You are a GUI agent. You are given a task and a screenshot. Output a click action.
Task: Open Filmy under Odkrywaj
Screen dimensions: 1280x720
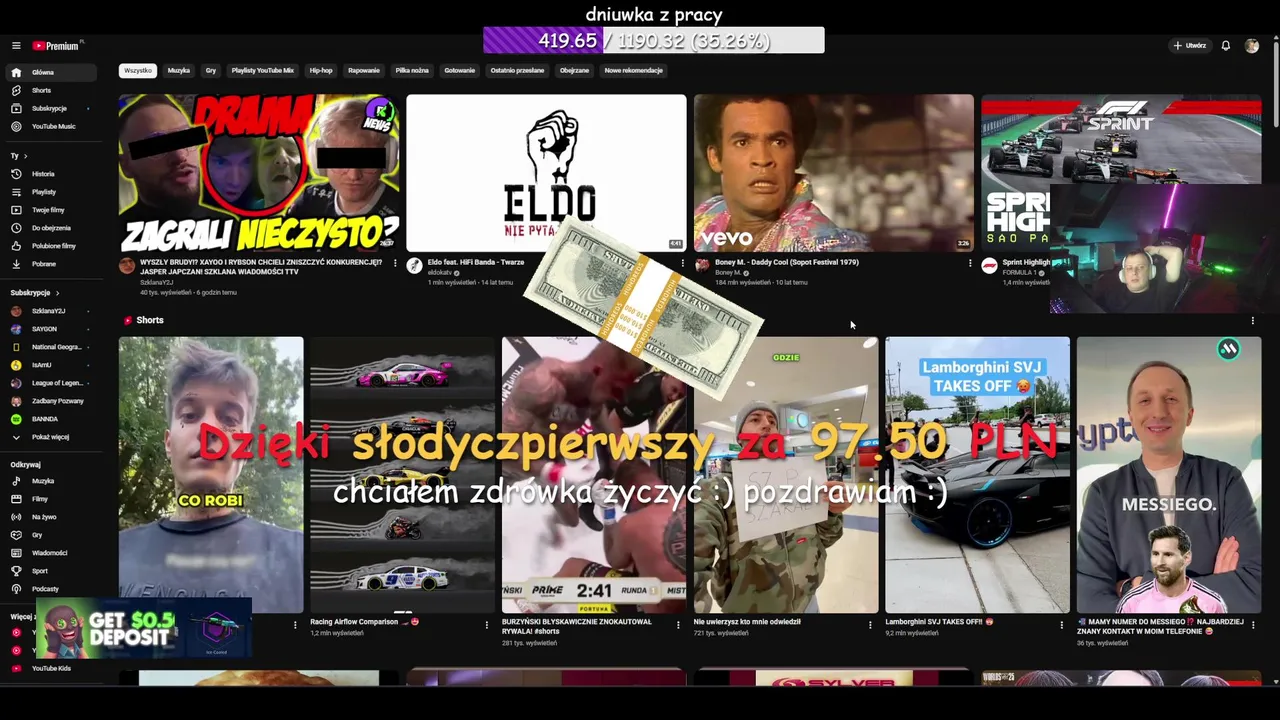tap(53, 499)
